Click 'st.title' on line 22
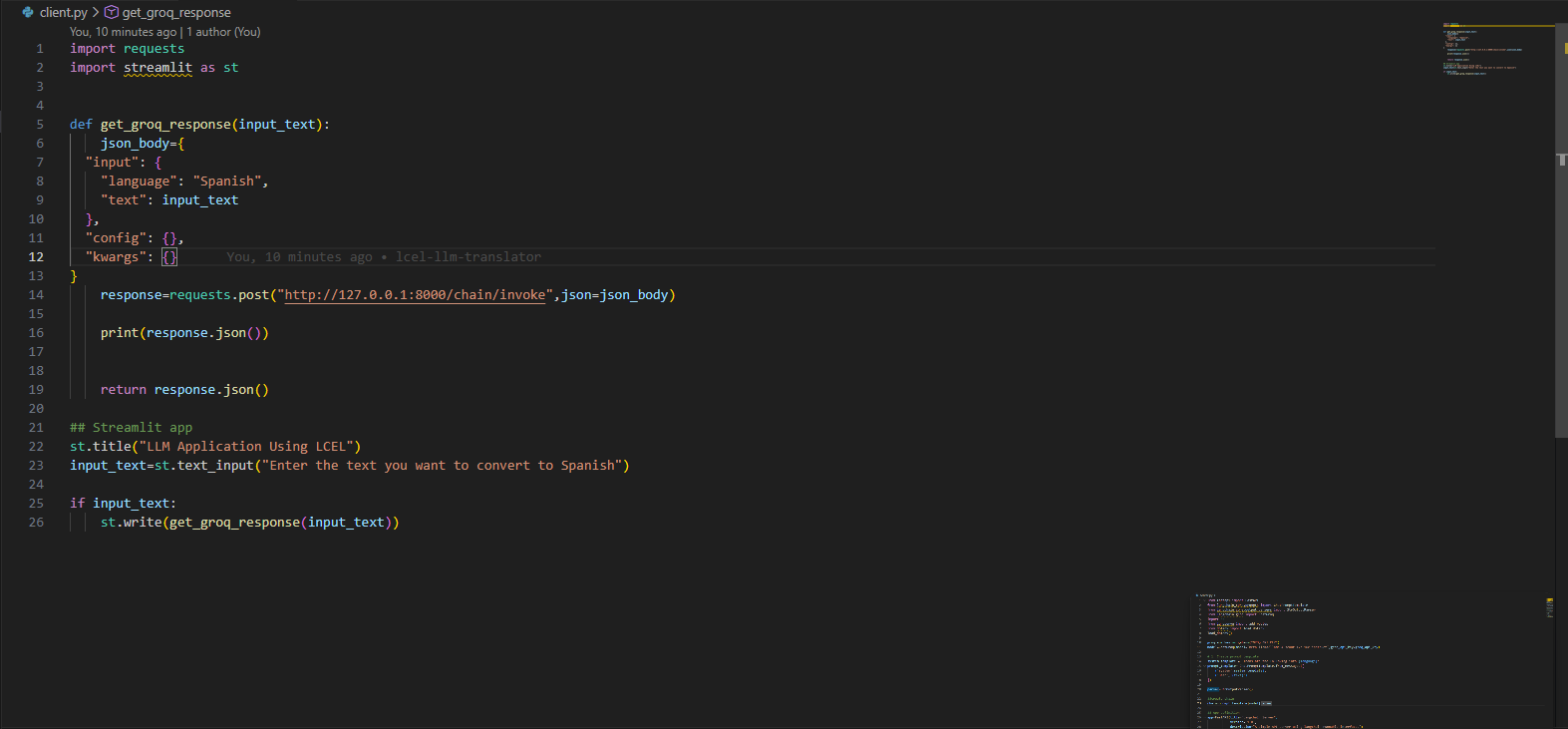Screen dimensions: 1568x729 [x=101, y=447]
